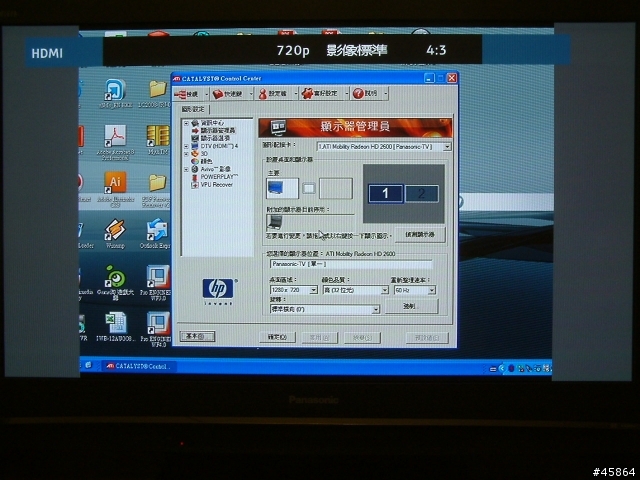640x480 pixels.
Task: Open the Pro ENGINEER WF4.0 desktop shortcut
Action: coord(157,329)
